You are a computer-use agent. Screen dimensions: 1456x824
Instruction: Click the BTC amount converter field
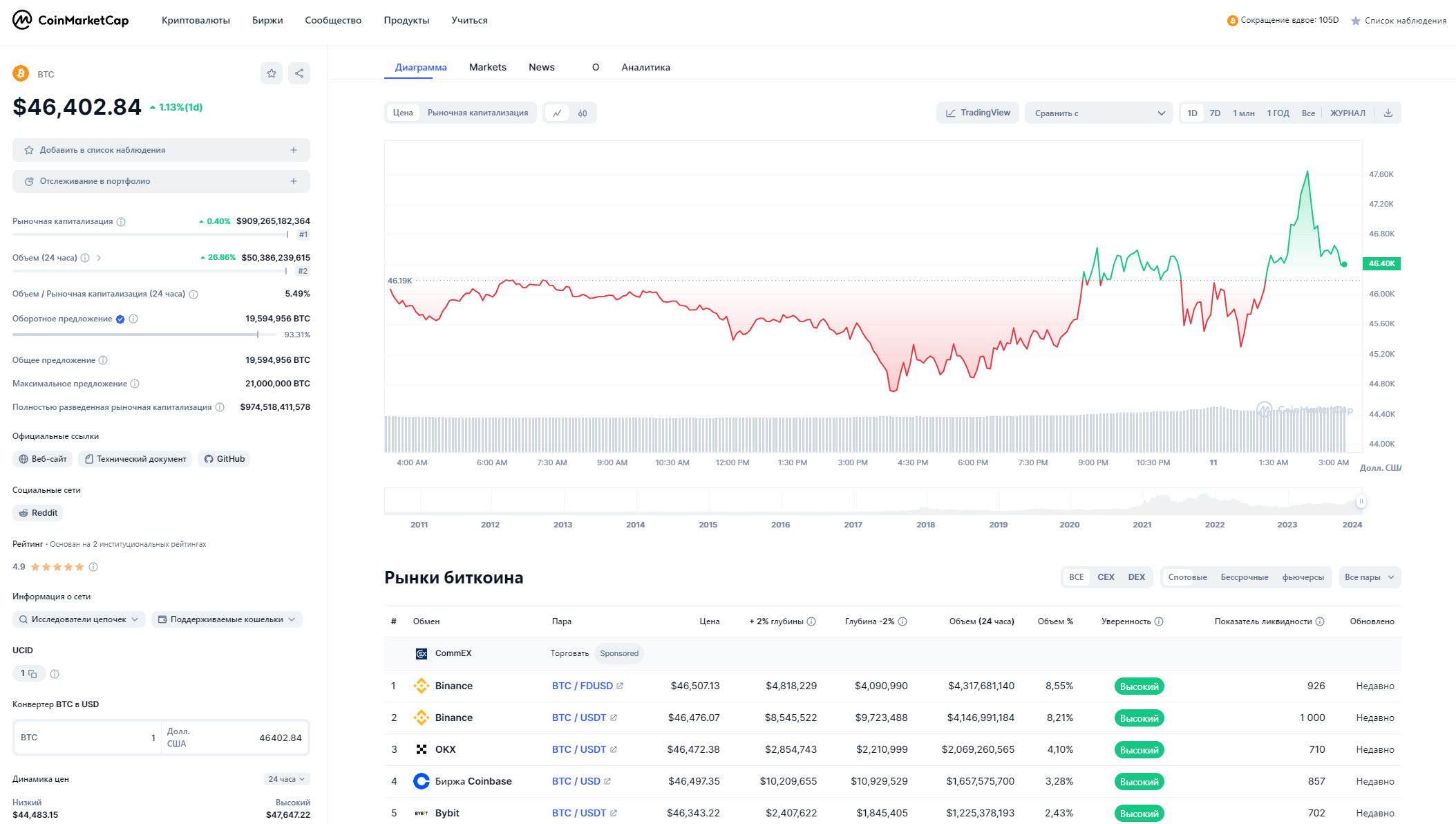tap(88, 738)
